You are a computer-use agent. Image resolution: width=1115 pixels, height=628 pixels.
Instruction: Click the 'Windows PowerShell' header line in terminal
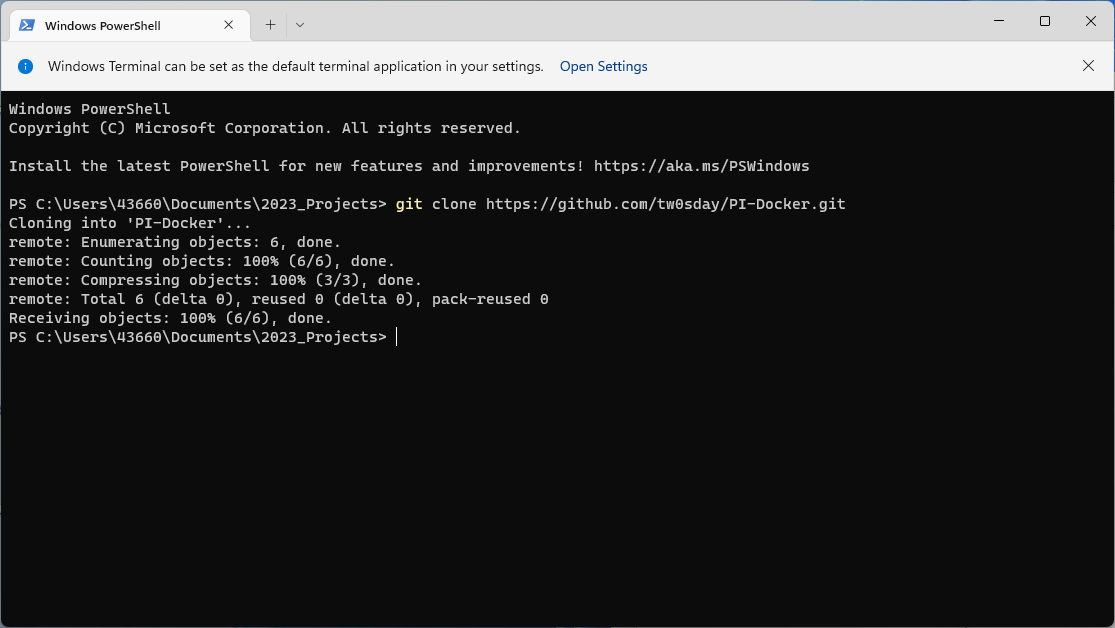pos(90,110)
